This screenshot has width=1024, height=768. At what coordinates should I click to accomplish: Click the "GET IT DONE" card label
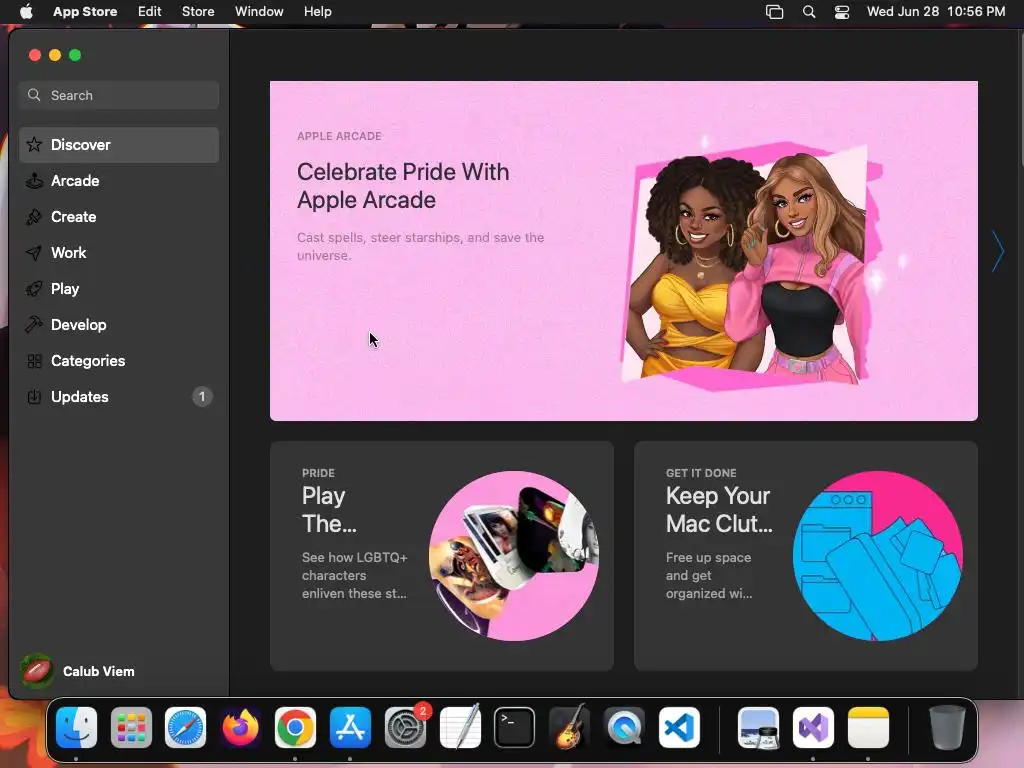(701, 473)
